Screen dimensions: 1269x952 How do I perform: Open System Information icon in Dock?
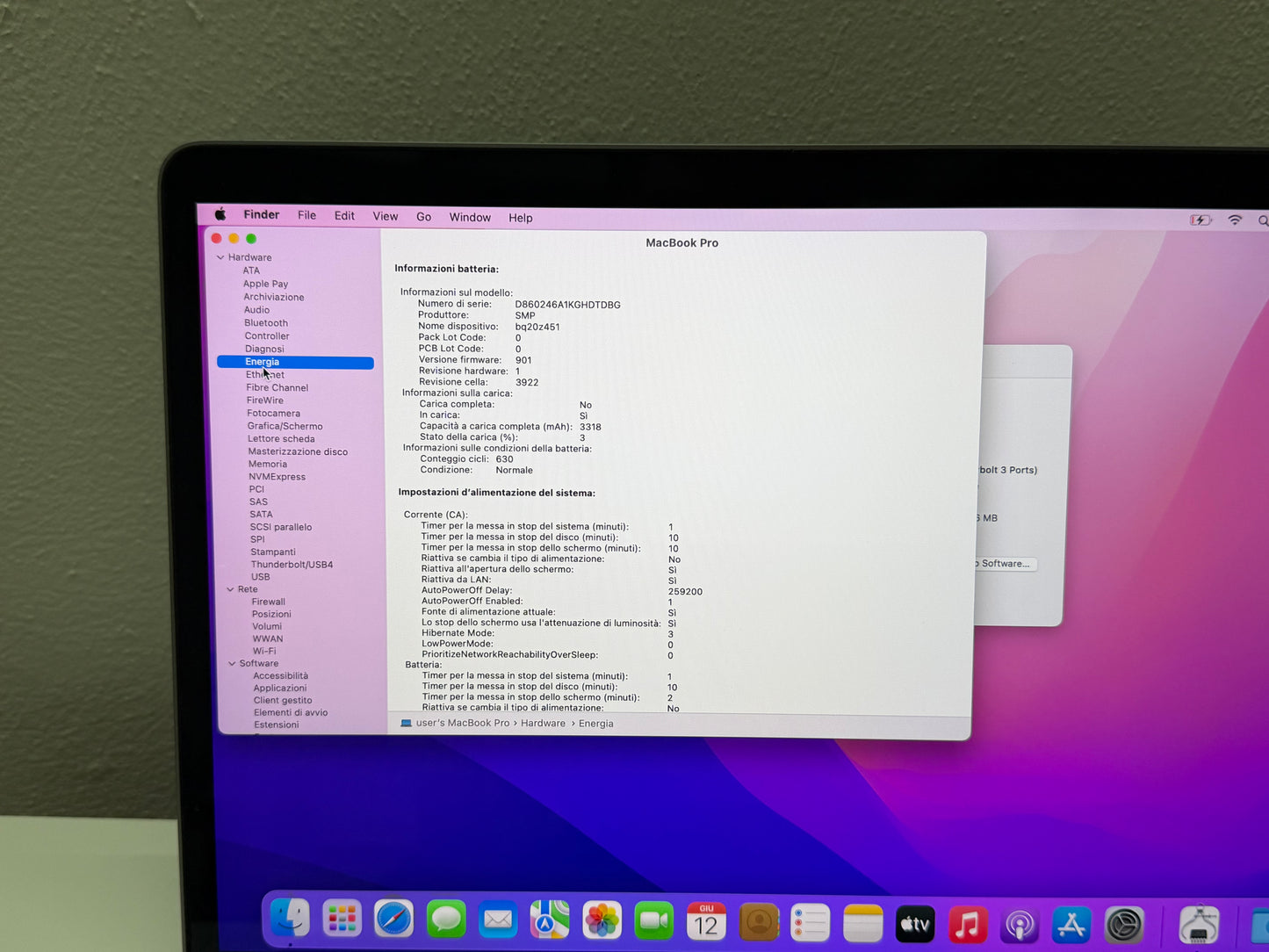1199,926
